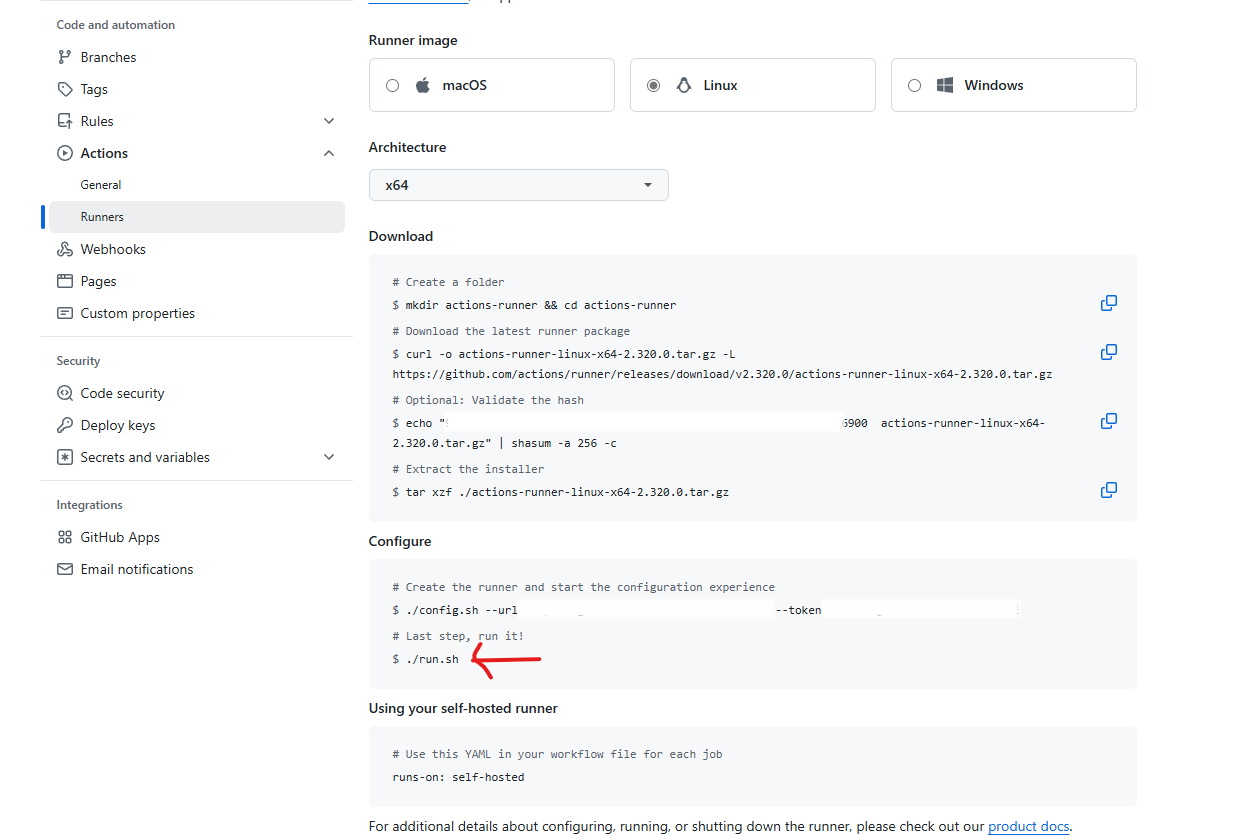Screen dimensions: 1234x840
Task: Copy the hash validation command
Action: click(x=1108, y=421)
